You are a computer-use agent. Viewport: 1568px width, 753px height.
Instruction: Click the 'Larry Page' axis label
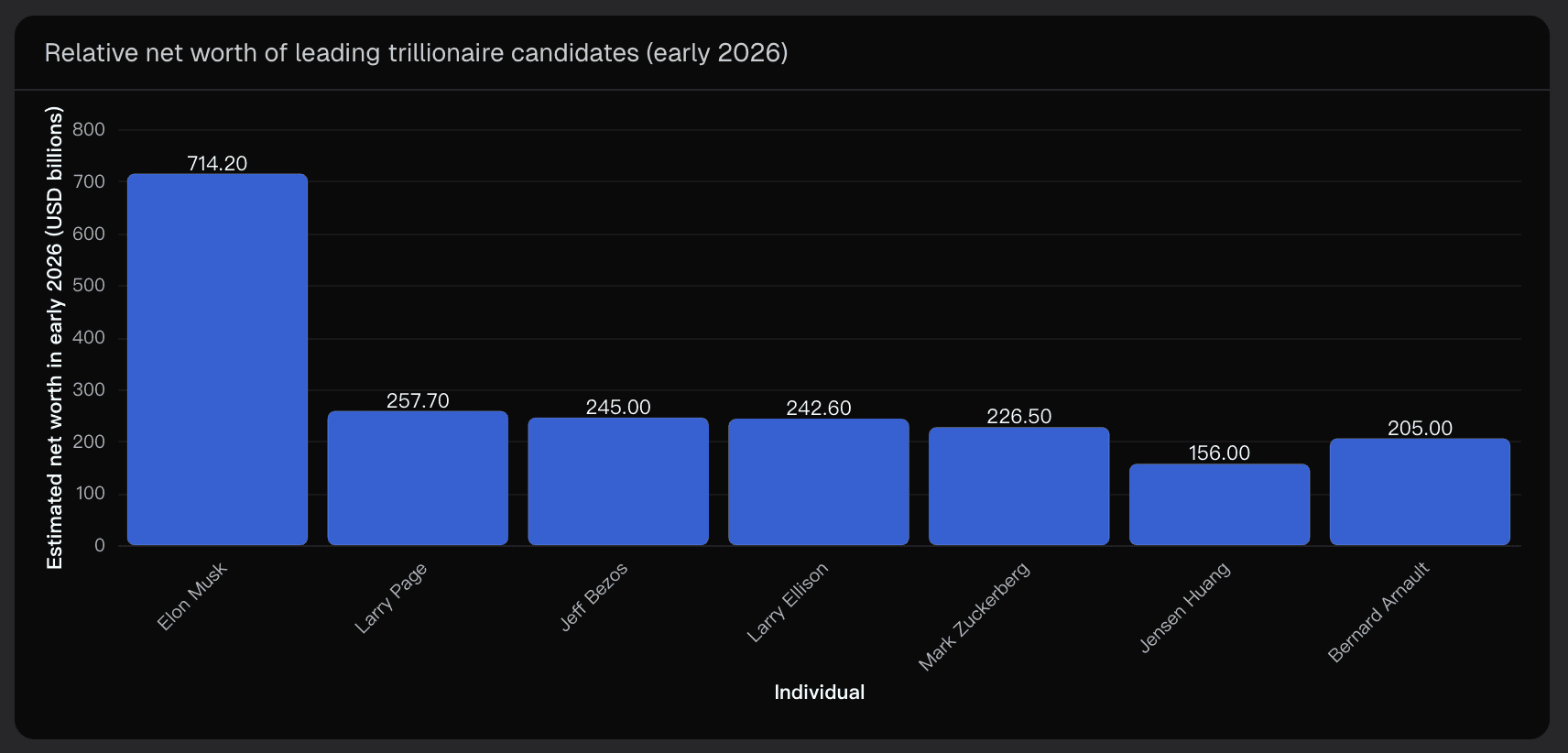click(x=391, y=597)
